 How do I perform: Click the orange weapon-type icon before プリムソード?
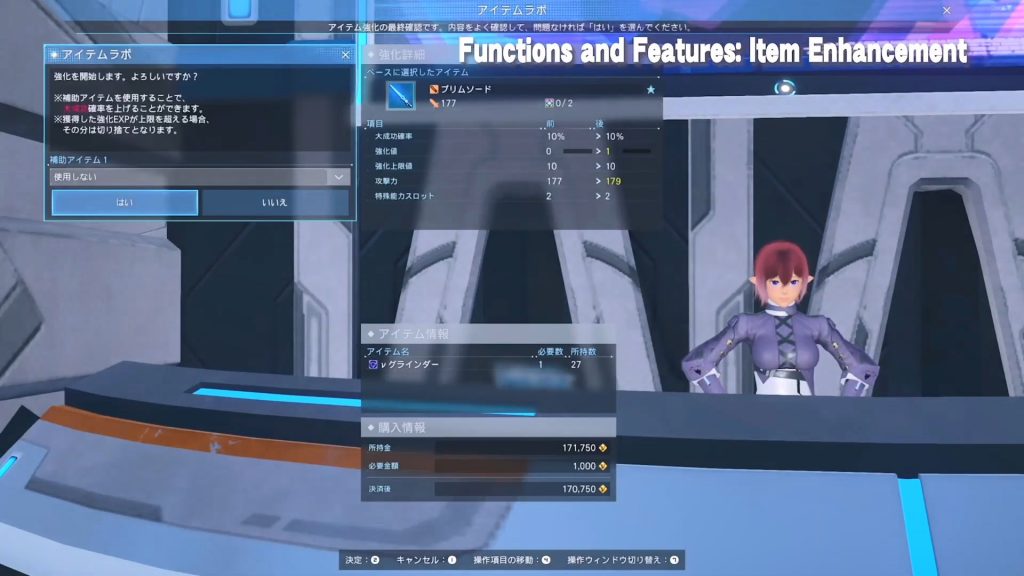coord(434,89)
